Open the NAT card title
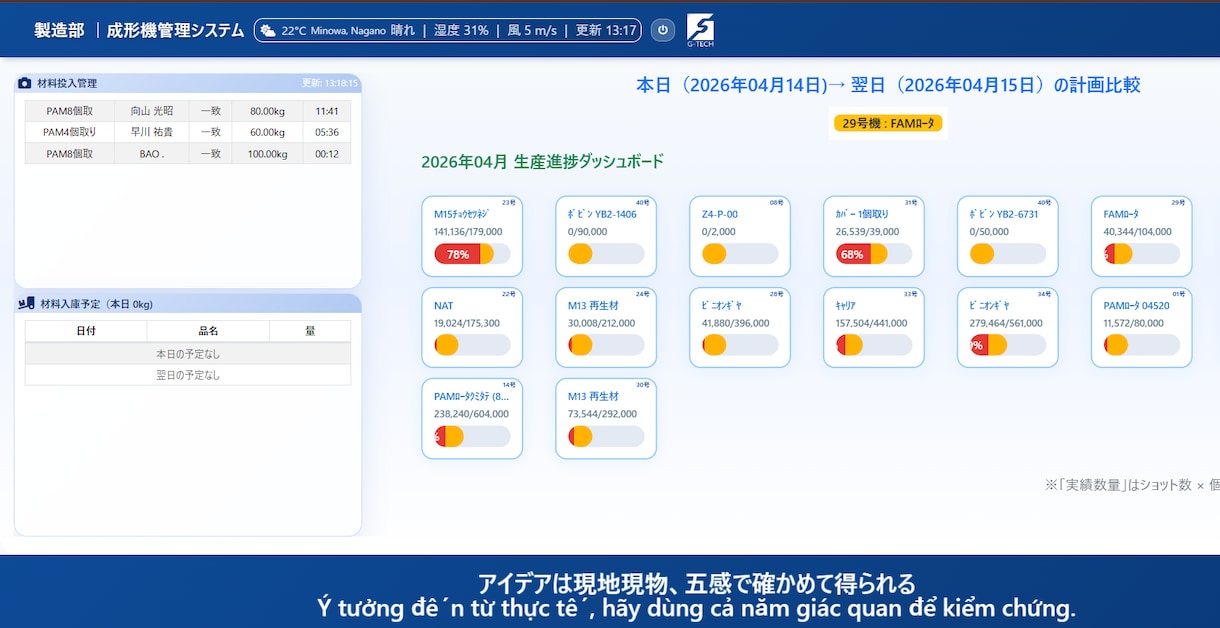The height and width of the screenshot is (628, 1220). click(x=444, y=306)
